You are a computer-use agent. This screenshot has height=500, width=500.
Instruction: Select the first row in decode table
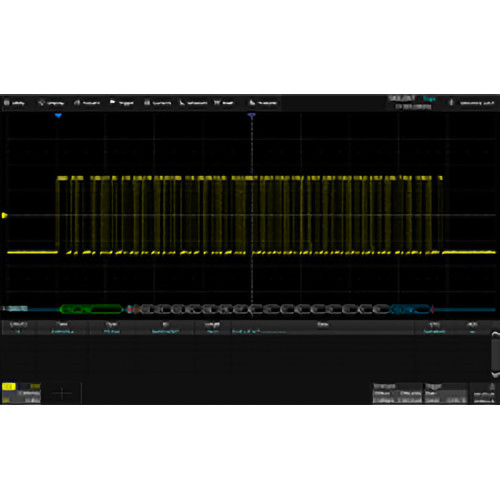pos(247,332)
